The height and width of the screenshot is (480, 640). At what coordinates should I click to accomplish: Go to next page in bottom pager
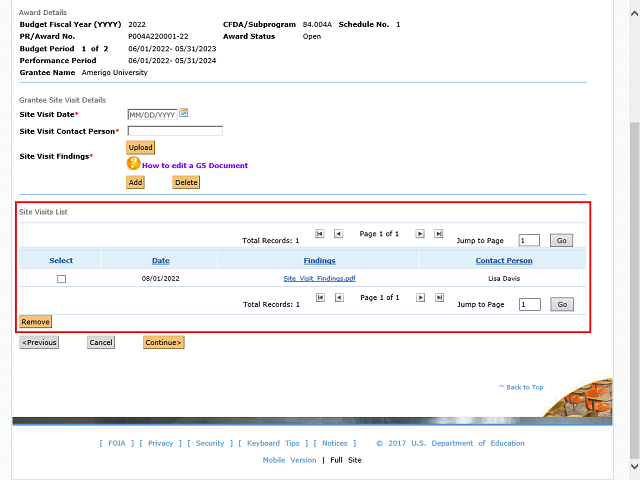[420, 298]
